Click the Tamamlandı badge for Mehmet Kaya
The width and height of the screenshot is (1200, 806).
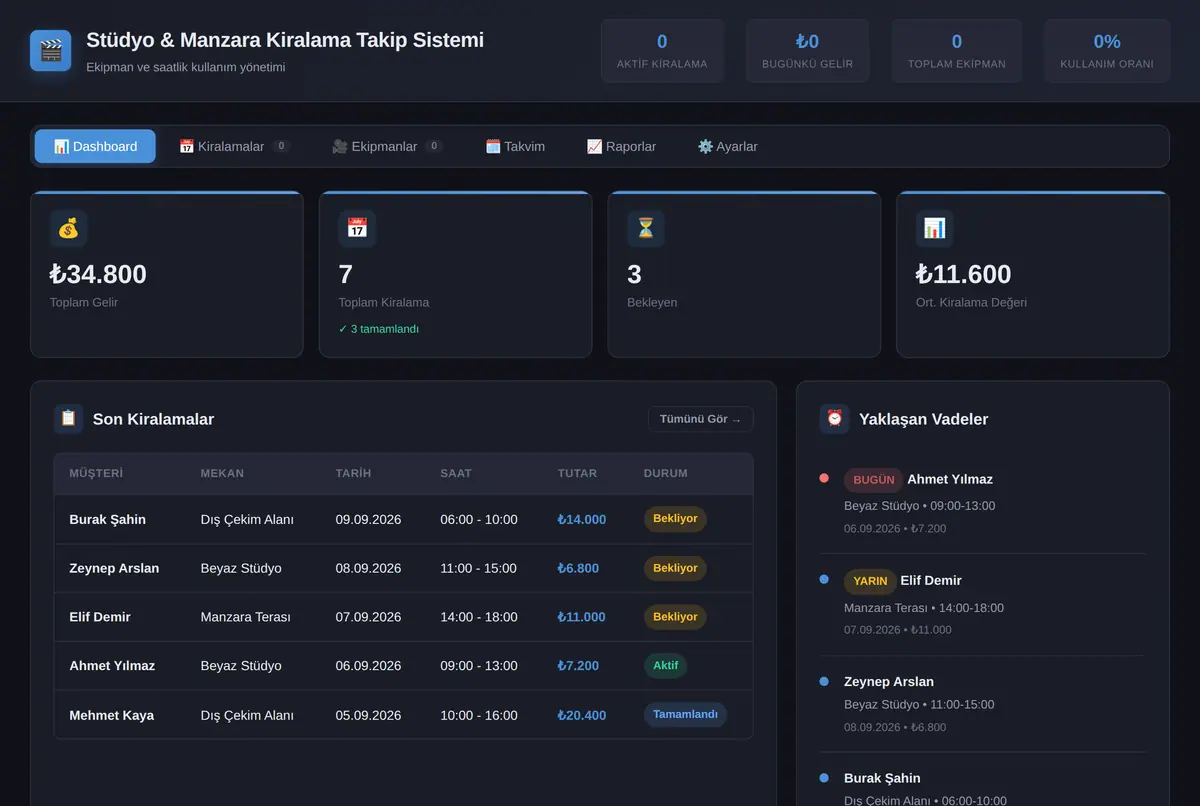tap(685, 715)
